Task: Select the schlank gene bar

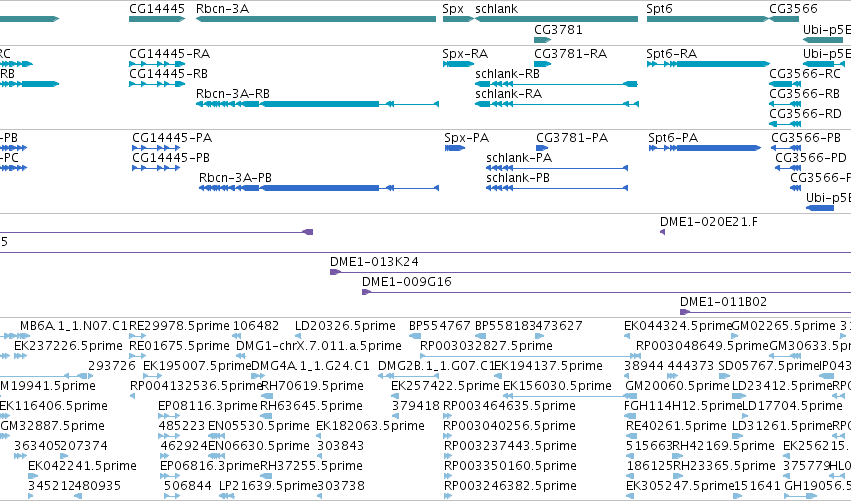Action: (556, 19)
